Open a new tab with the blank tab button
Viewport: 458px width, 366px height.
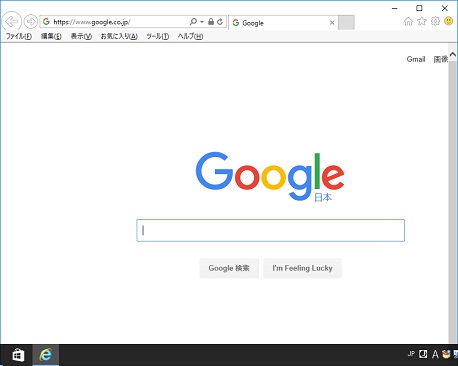pos(346,23)
